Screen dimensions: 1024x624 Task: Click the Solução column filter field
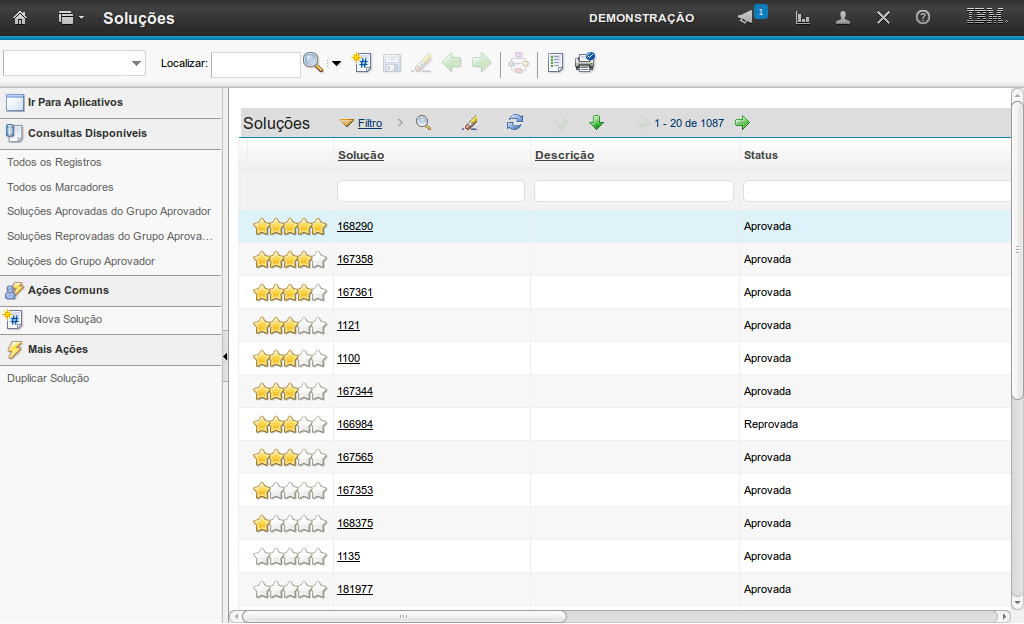(430, 190)
